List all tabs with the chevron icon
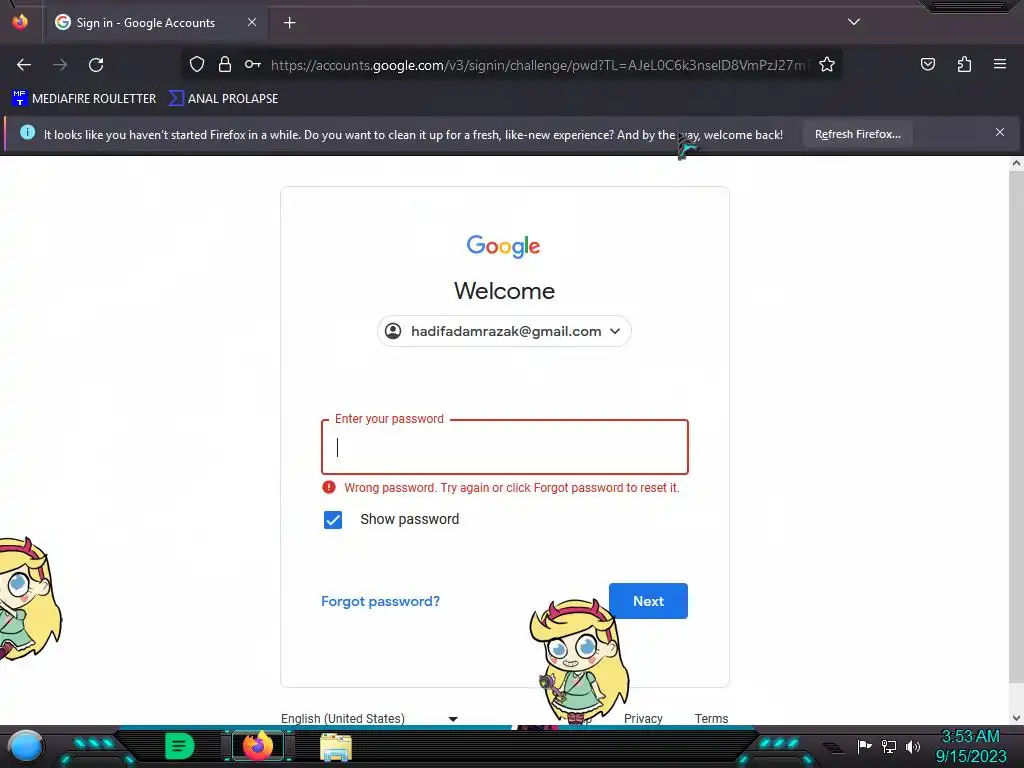1024x768 pixels. point(854,22)
